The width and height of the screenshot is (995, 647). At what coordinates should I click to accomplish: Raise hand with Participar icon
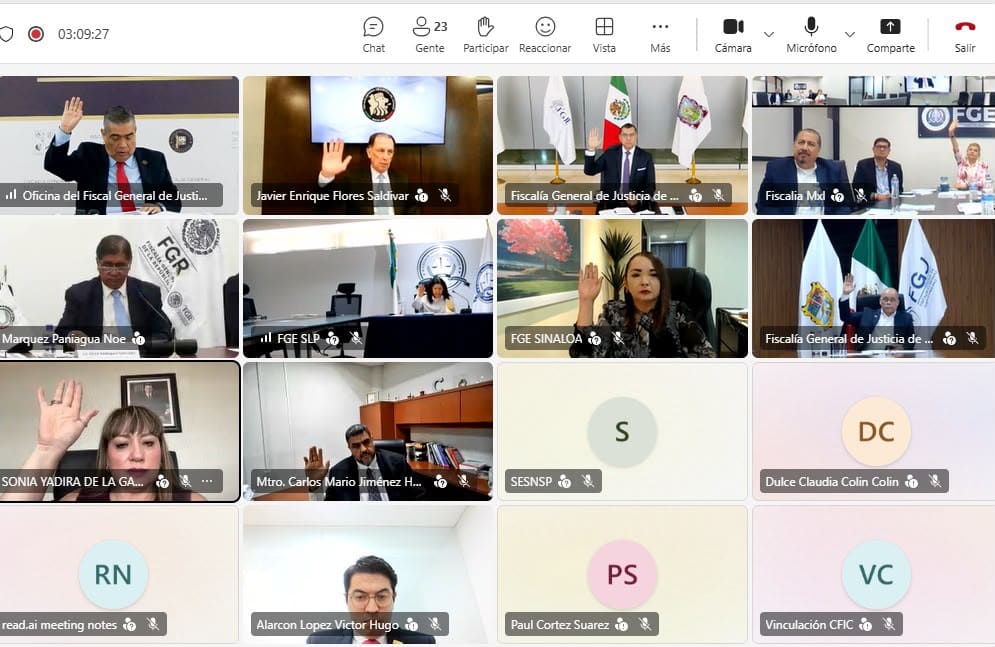click(x=485, y=35)
